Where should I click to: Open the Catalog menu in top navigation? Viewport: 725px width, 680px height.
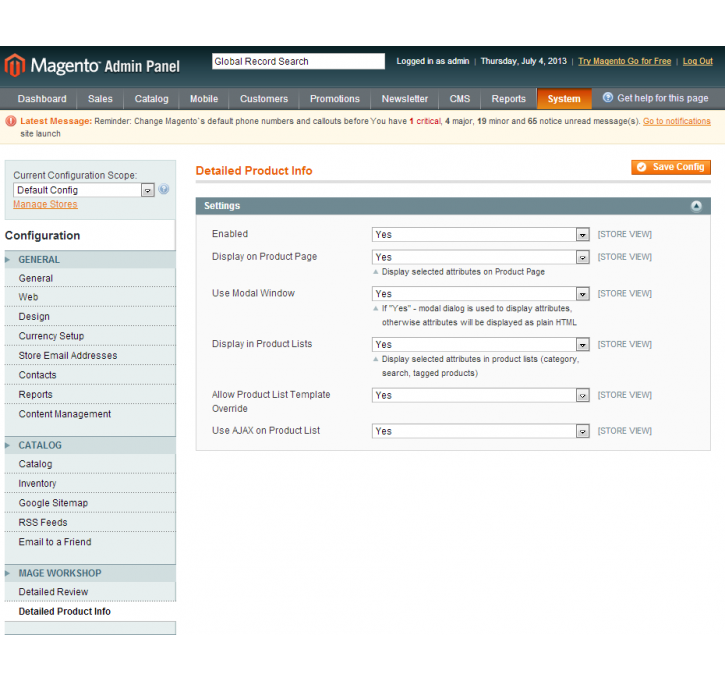pyautogui.click(x=152, y=99)
